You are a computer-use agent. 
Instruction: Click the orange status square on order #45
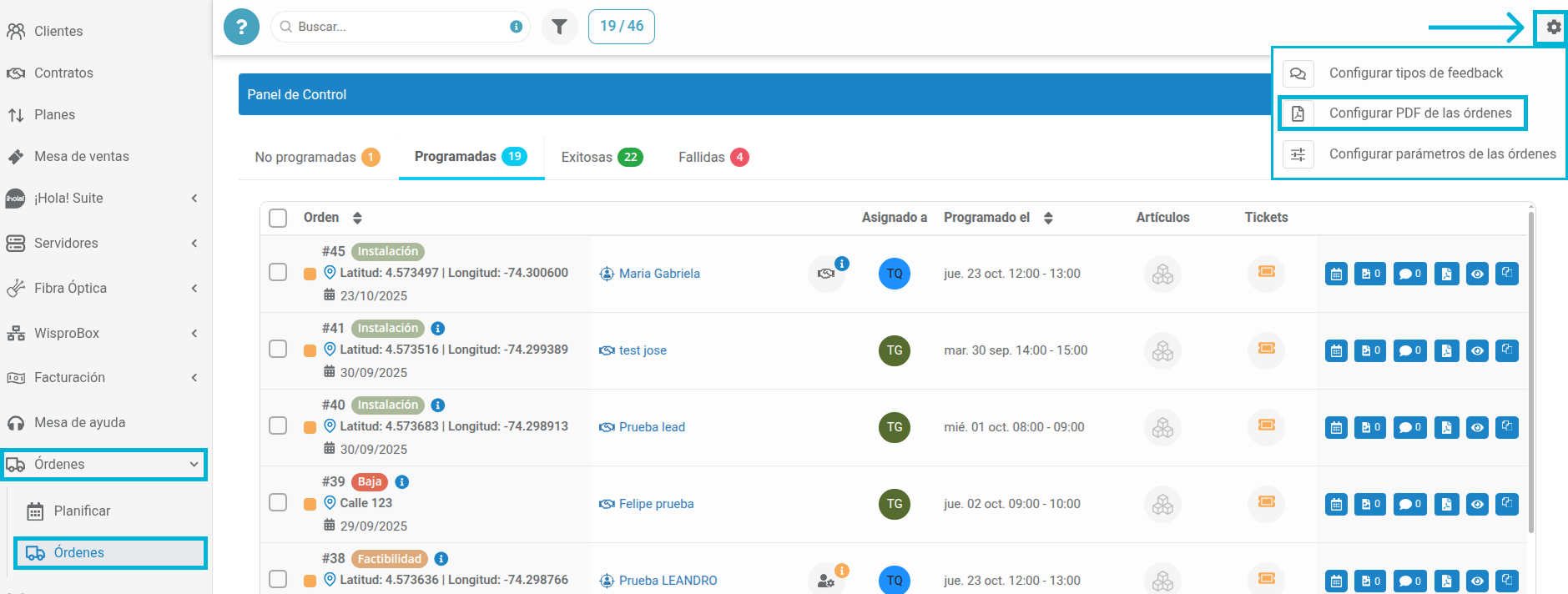[x=310, y=274]
